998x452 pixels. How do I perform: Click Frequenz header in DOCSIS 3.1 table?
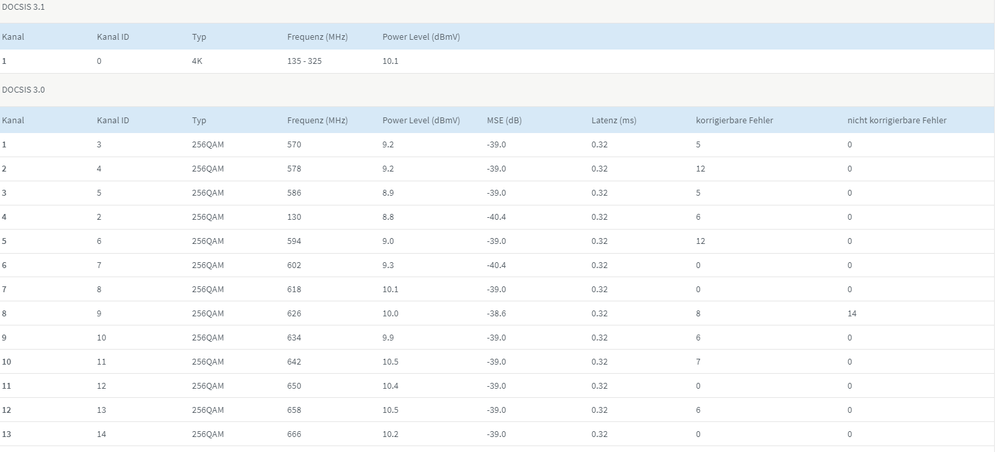[x=317, y=37]
